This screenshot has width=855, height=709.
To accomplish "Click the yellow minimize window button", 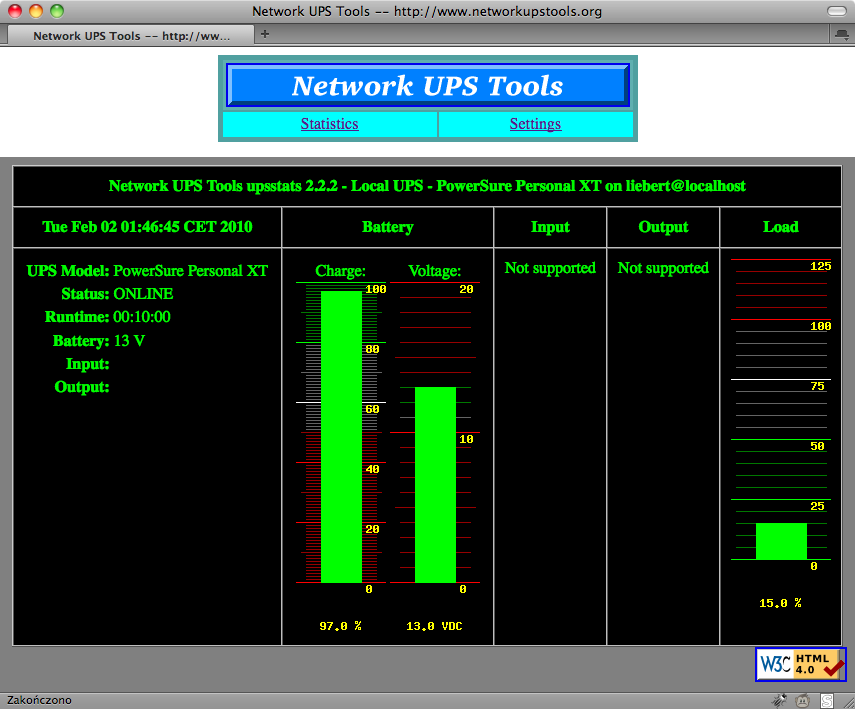I will tap(36, 11).
